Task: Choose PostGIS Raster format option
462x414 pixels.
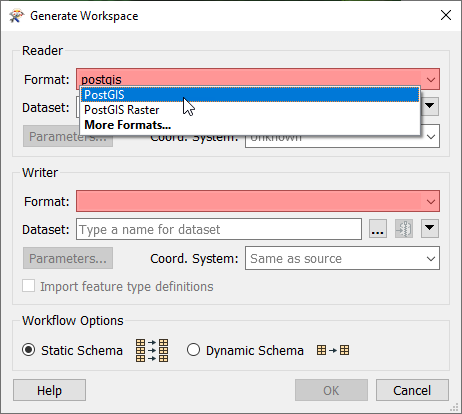Action: (x=250, y=110)
